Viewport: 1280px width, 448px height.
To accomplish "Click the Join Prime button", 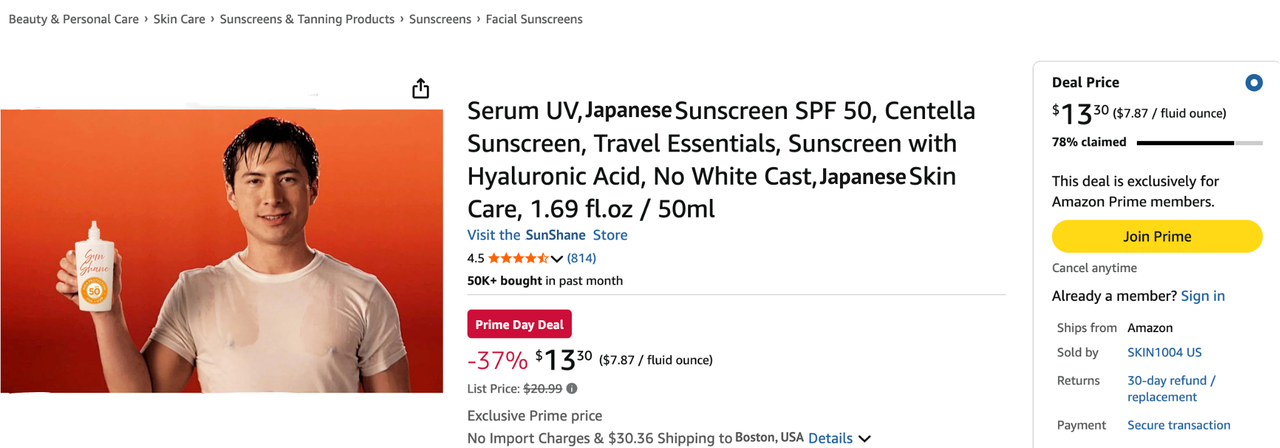I will [x=1157, y=237].
